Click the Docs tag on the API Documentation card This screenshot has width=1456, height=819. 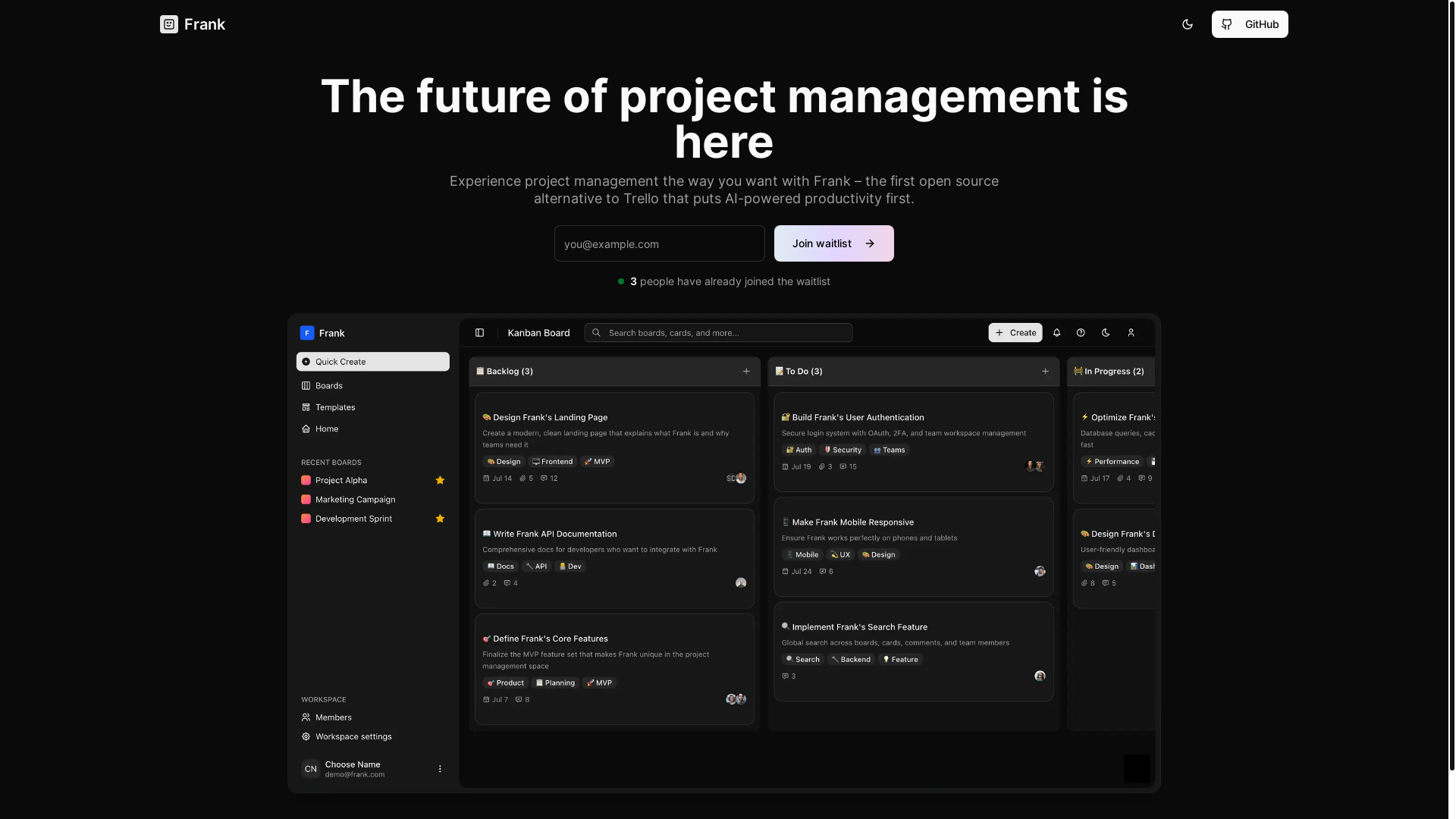500,566
